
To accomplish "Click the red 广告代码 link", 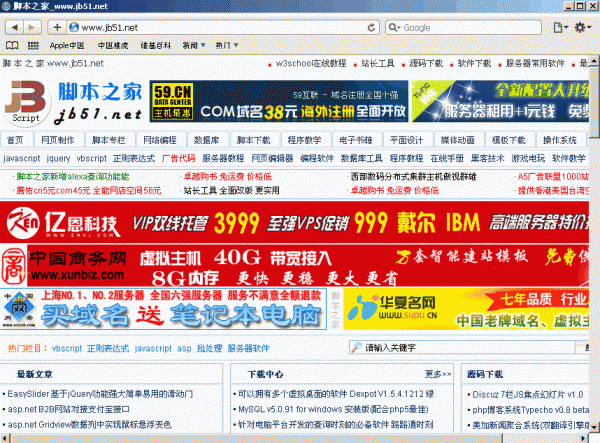I will [x=178, y=158].
